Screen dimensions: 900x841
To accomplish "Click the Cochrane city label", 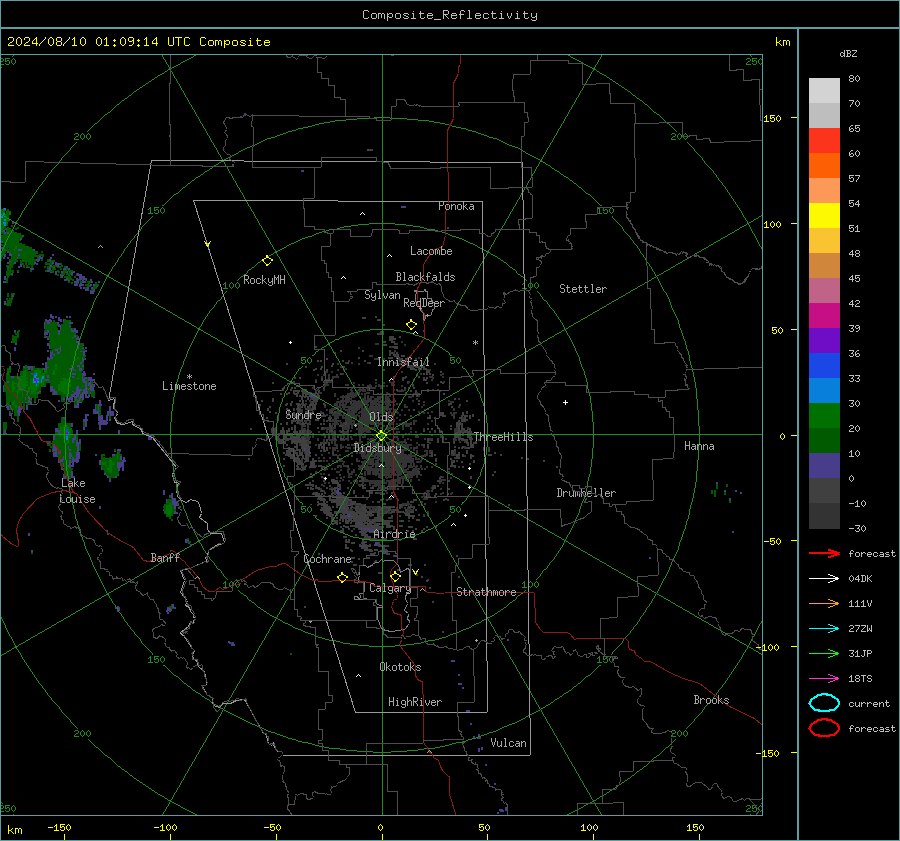I will [327, 559].
